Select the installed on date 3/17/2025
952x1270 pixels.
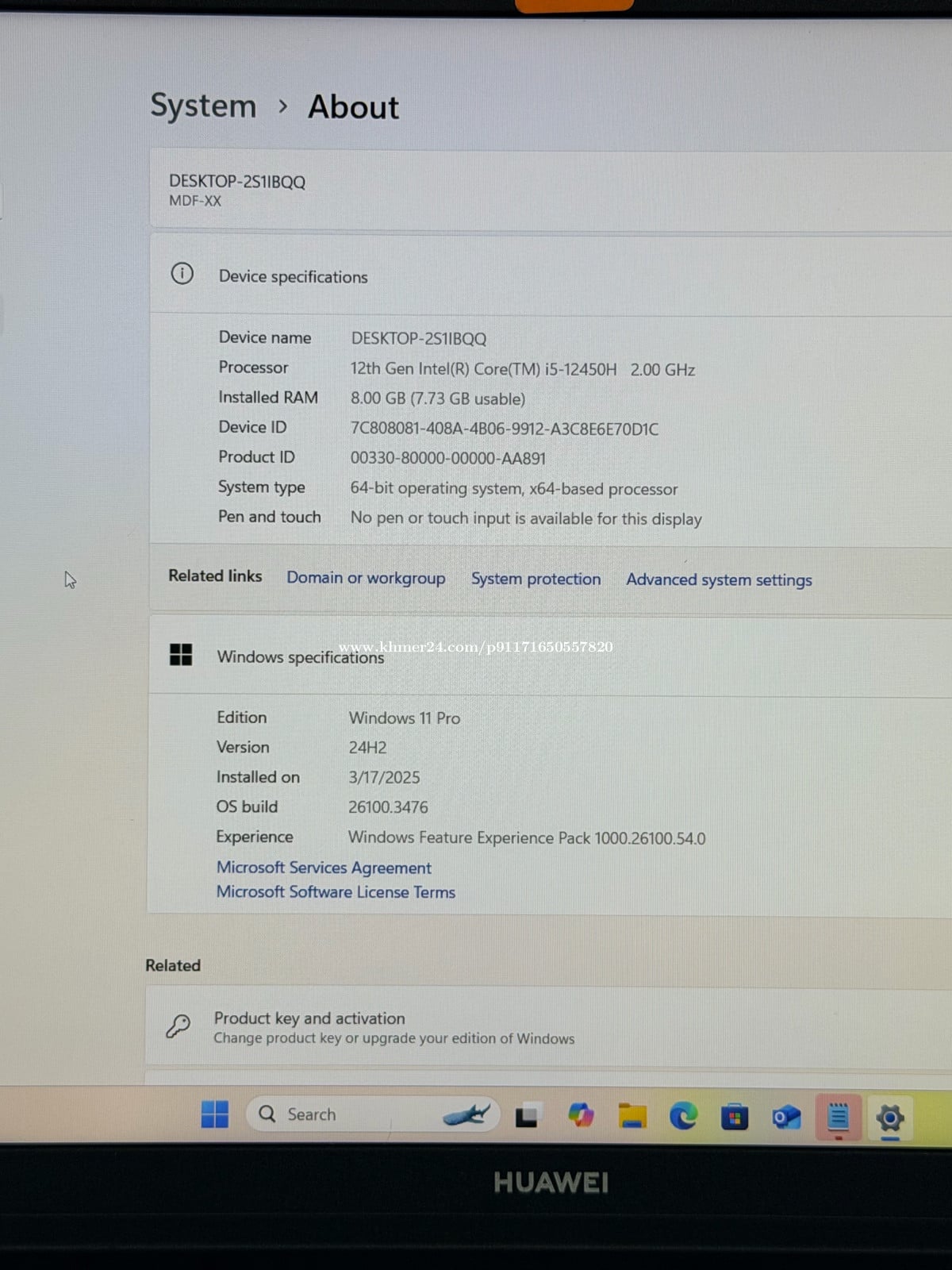tap(384, 777)
